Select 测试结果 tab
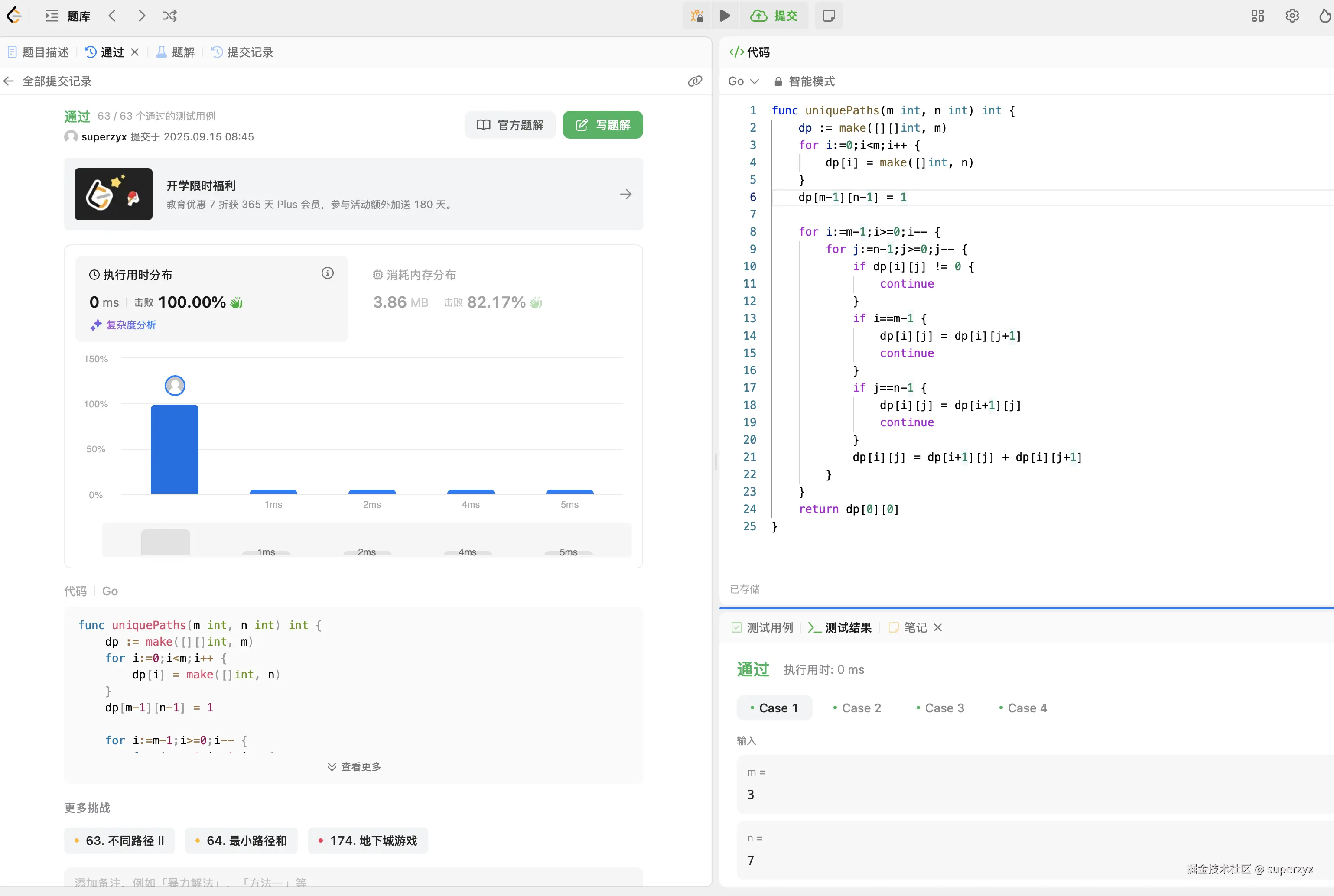 839,627
